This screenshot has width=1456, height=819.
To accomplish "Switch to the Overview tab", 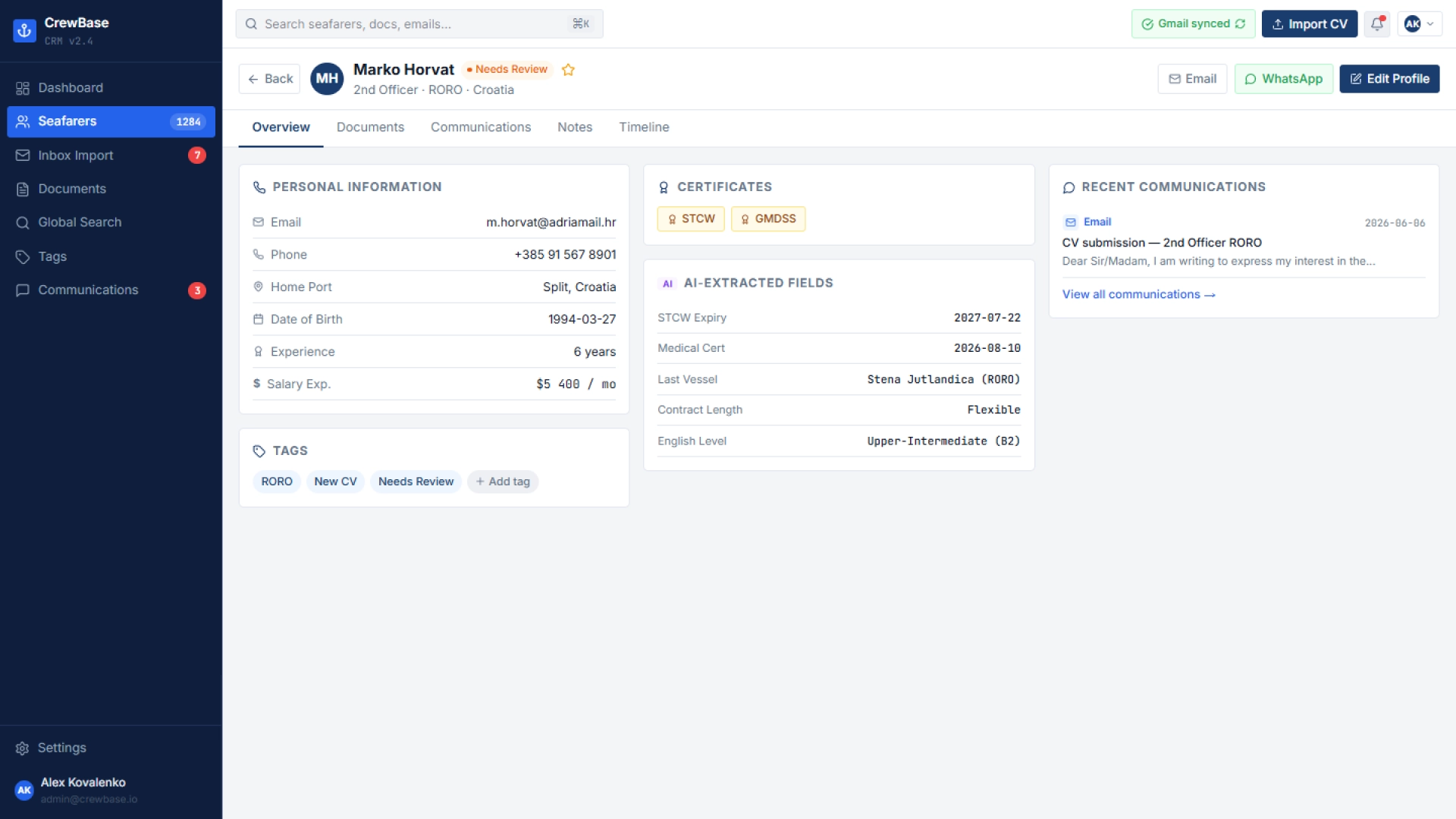I will 281,127.
